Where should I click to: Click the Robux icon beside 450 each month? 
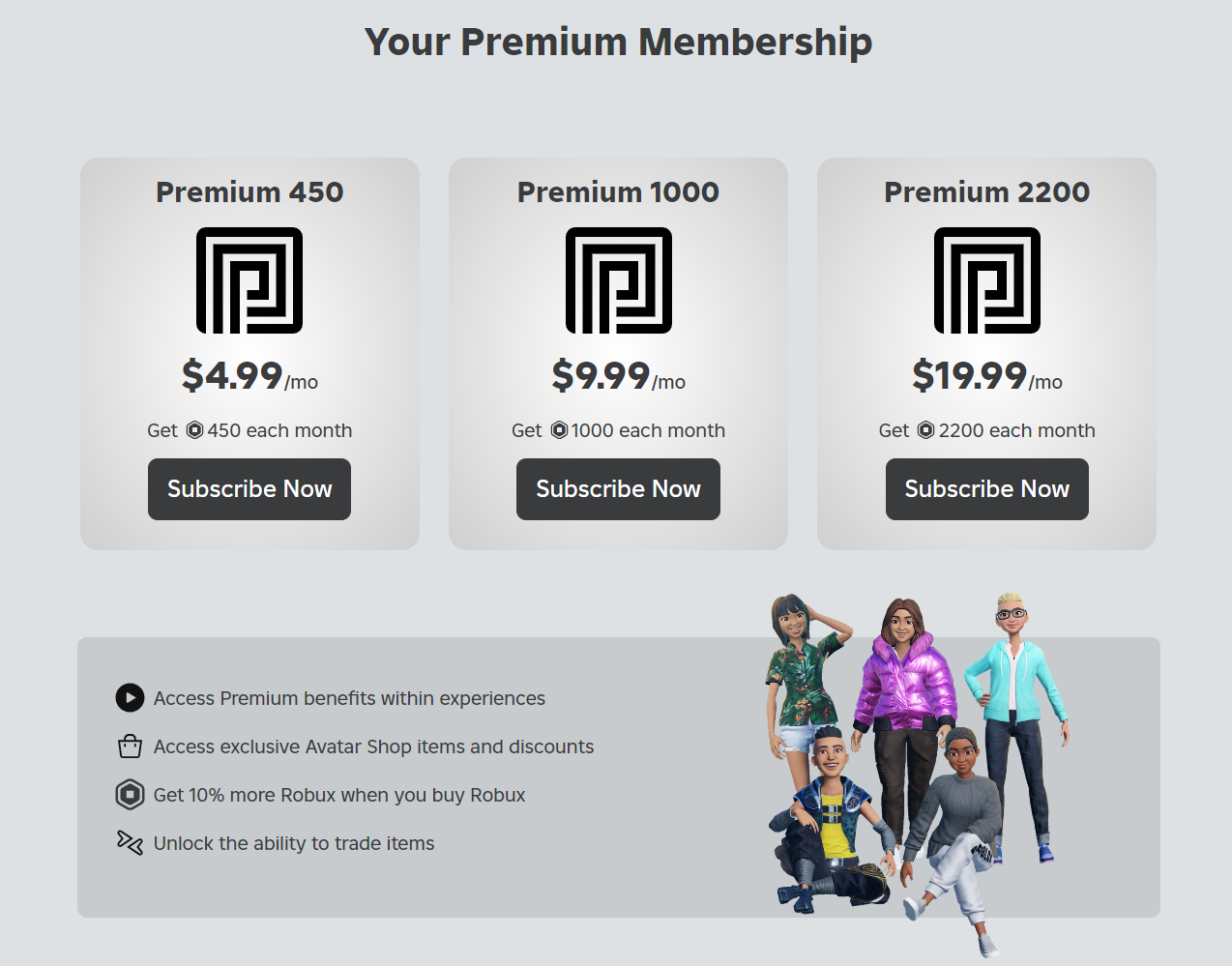(194, 430)
